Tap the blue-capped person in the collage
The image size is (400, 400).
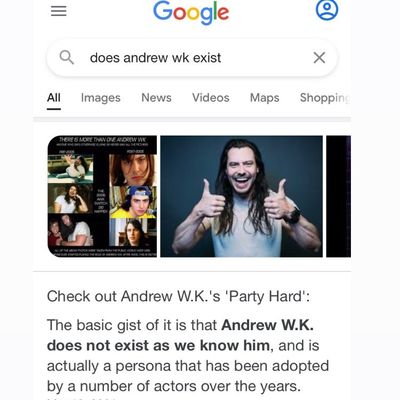(133, 202)
